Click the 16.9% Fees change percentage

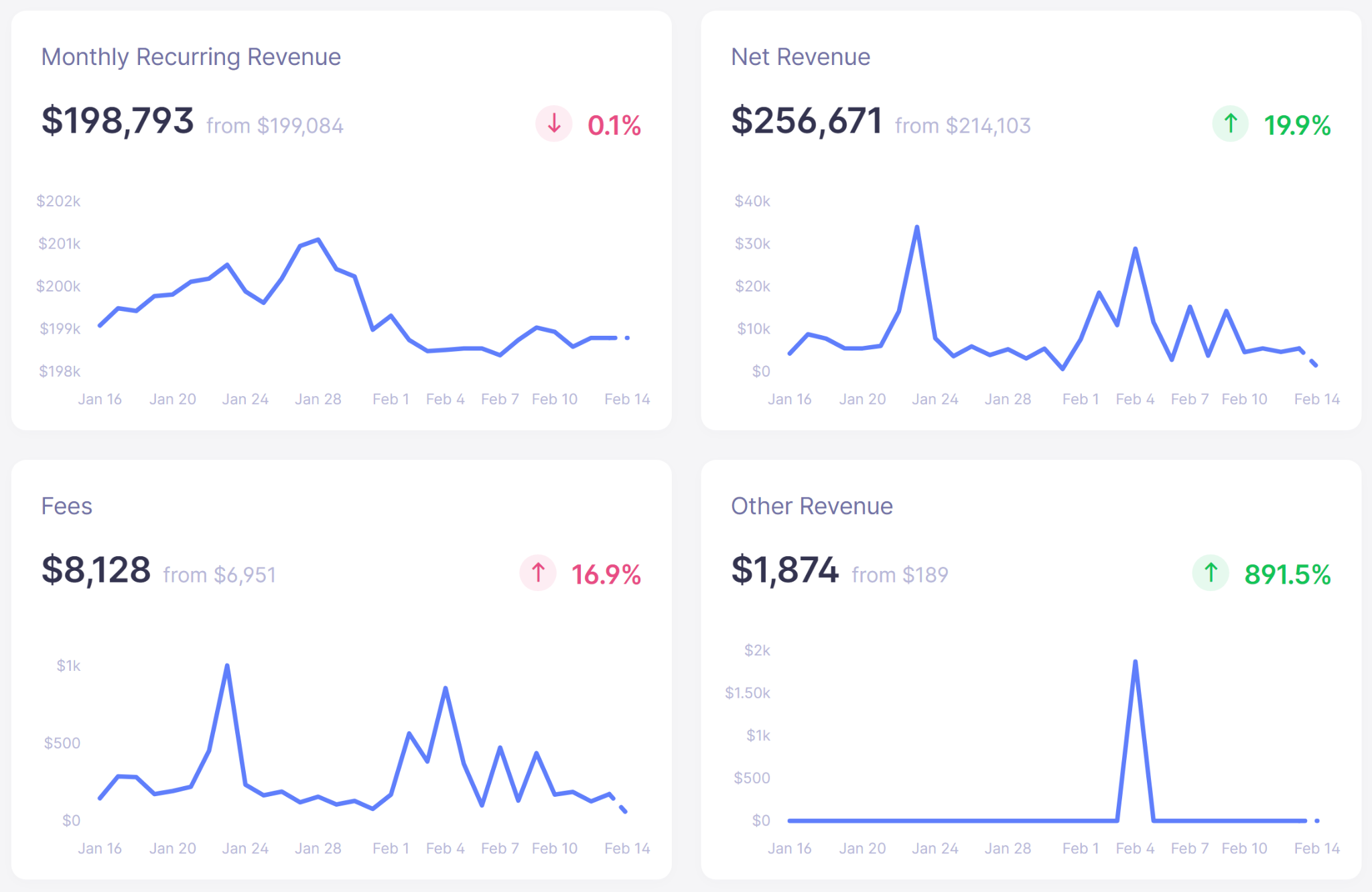(x=606, y=574)
